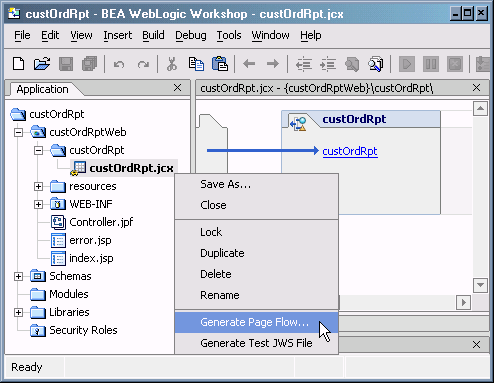Click the Cut scissors icon

point(172,63)
